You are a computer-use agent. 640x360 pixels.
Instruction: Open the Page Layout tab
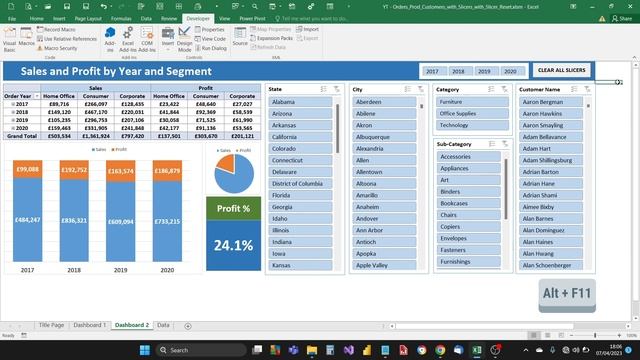(88, 19)
